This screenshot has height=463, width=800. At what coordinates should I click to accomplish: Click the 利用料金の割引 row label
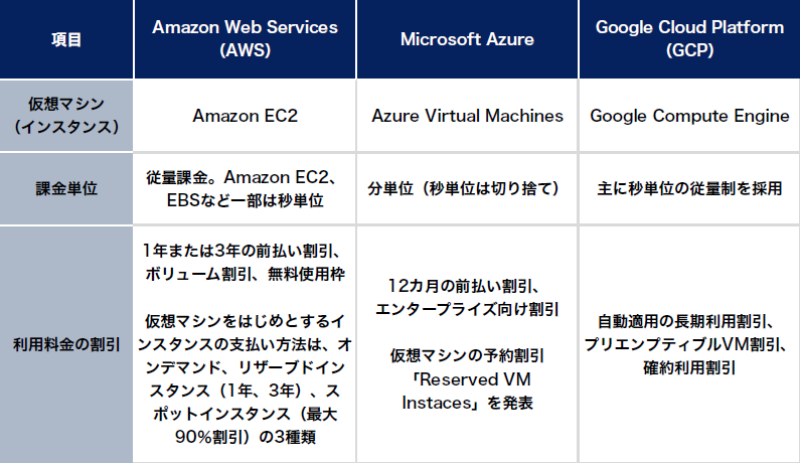66,344
